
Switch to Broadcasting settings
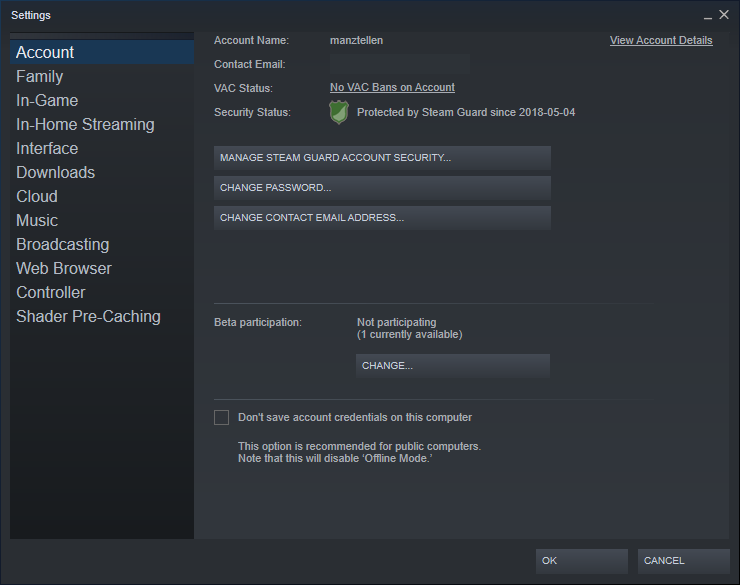(x=101, y=244)
